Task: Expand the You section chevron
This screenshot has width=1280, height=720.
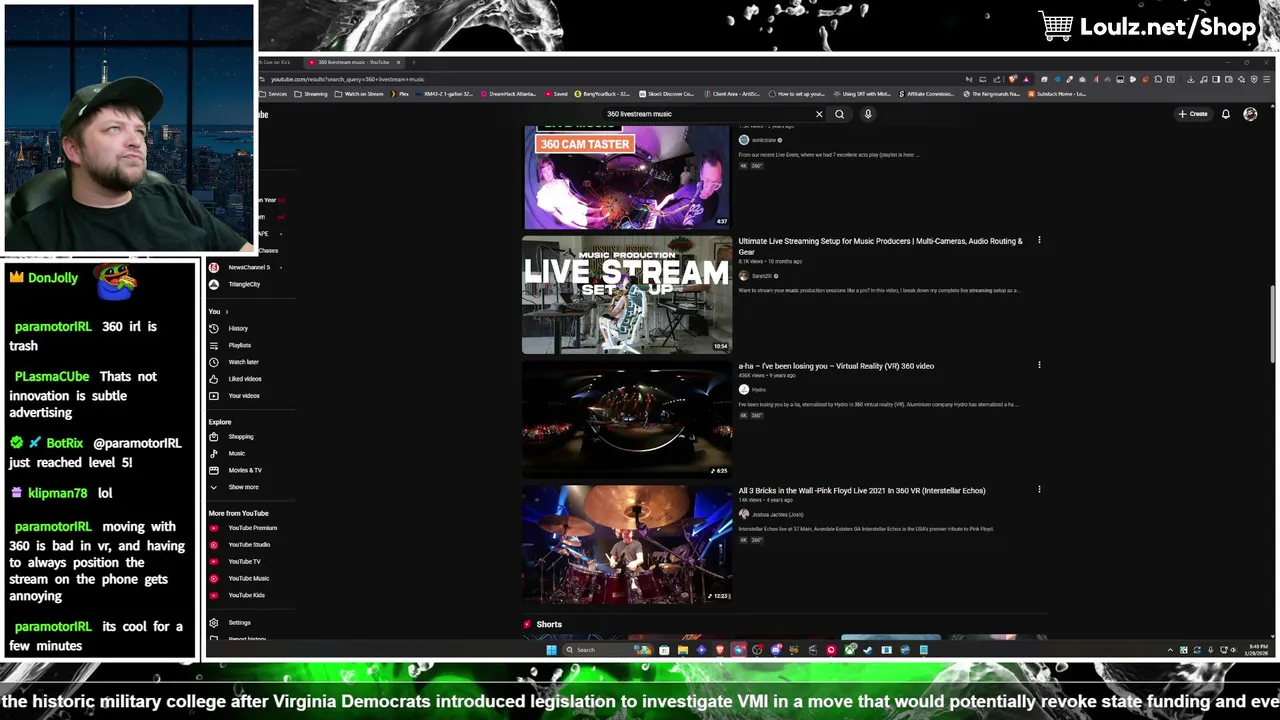Action: [226, 312]
